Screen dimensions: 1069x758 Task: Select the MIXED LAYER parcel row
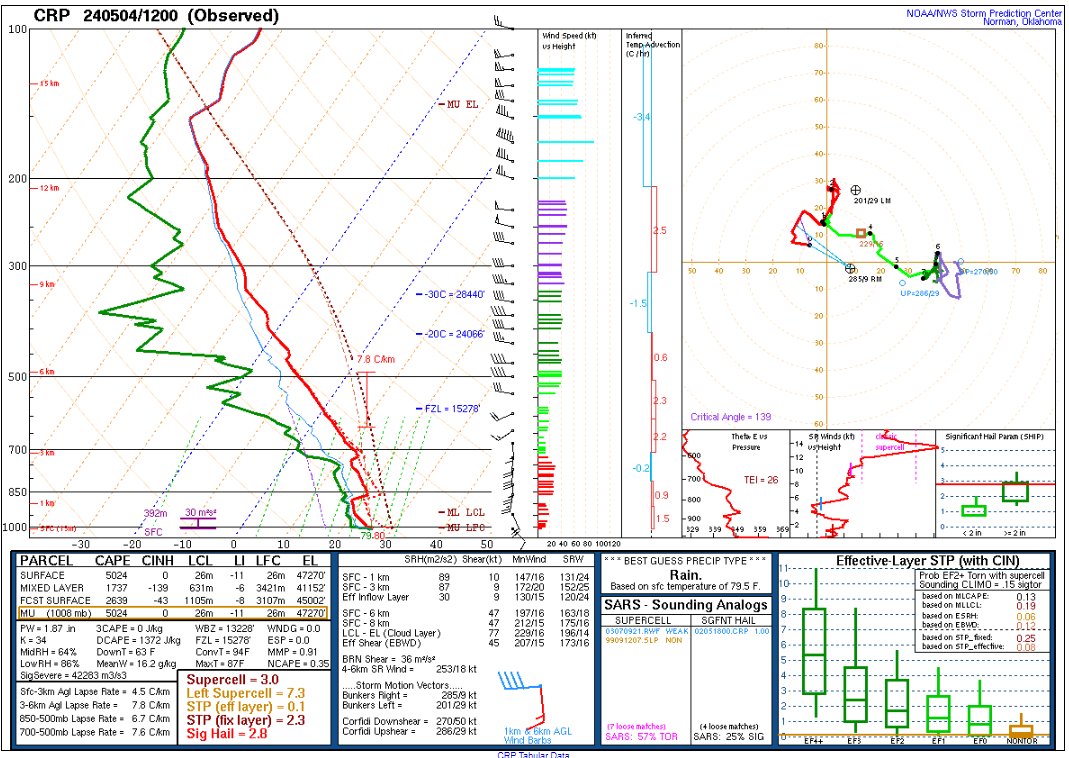pyautogui.click(x=171, y=588)
